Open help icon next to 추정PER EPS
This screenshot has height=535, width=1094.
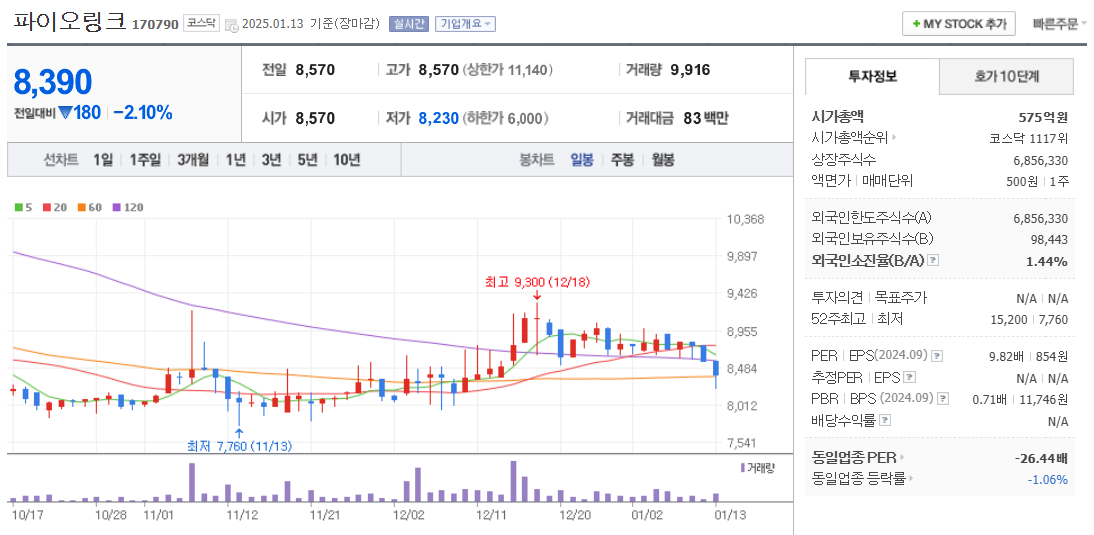click(909, 377)
